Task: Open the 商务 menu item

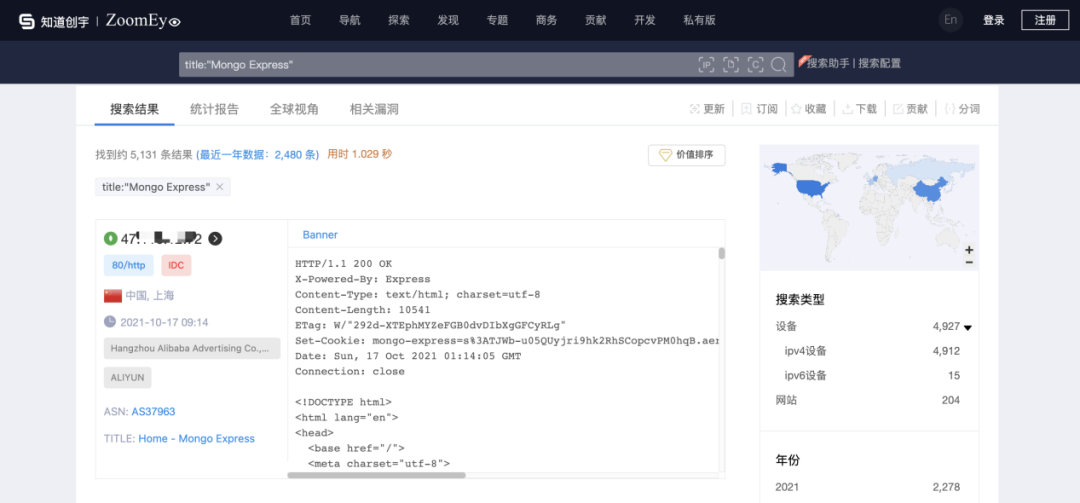Action: [546, 21]
